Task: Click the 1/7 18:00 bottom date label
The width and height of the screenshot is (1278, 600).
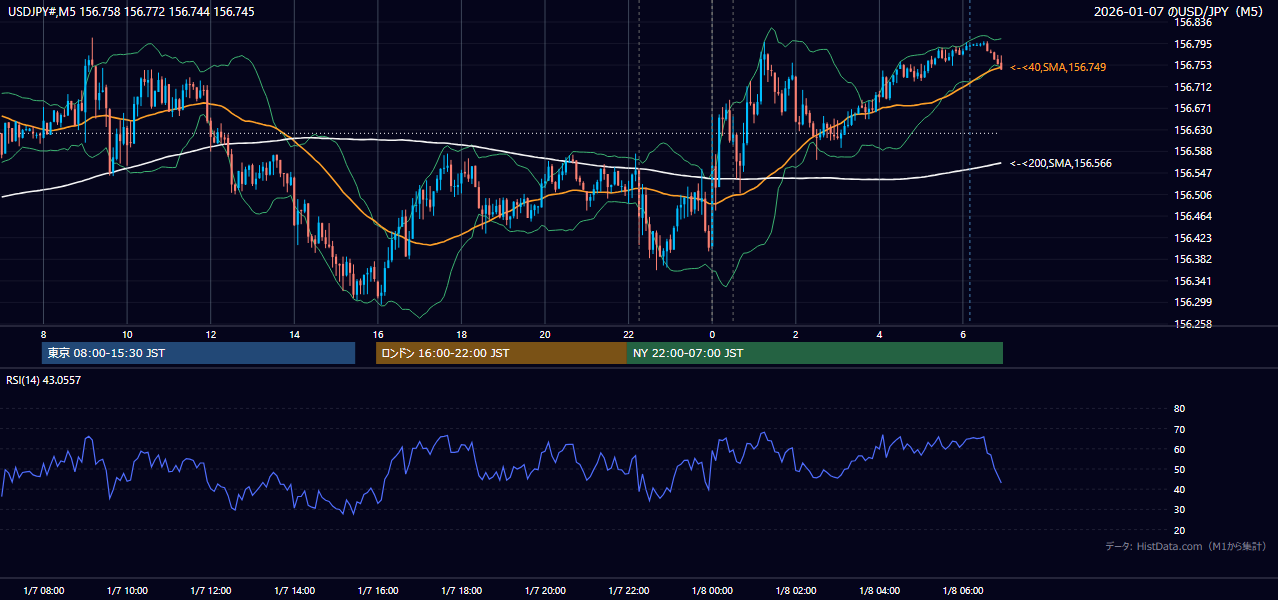Action: pos(461,590)
